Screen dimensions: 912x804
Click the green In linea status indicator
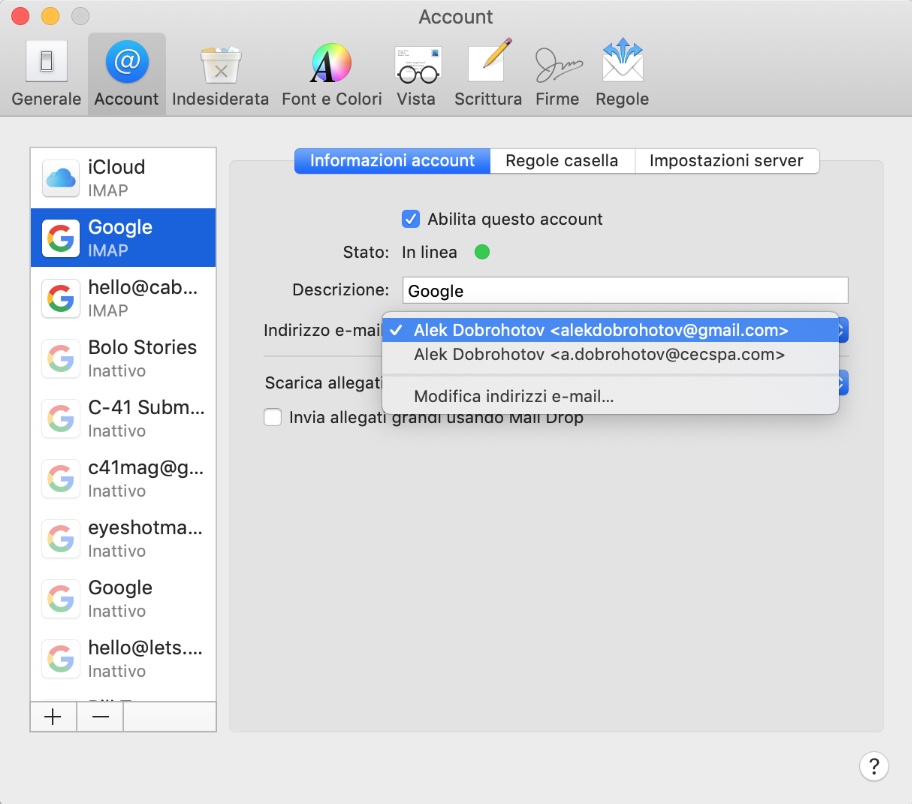click(482, 252)
